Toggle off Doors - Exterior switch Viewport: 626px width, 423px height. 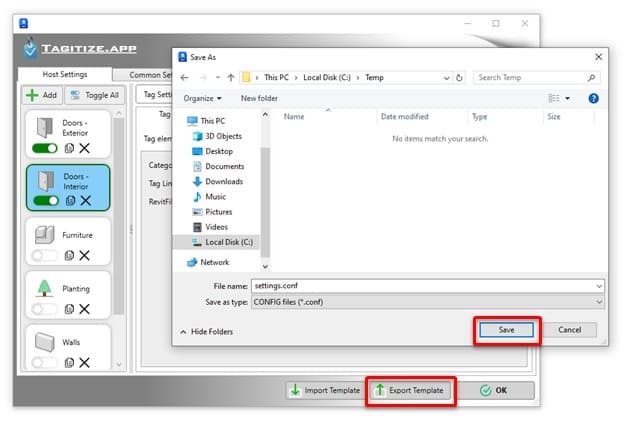click(x=45, y=148)
